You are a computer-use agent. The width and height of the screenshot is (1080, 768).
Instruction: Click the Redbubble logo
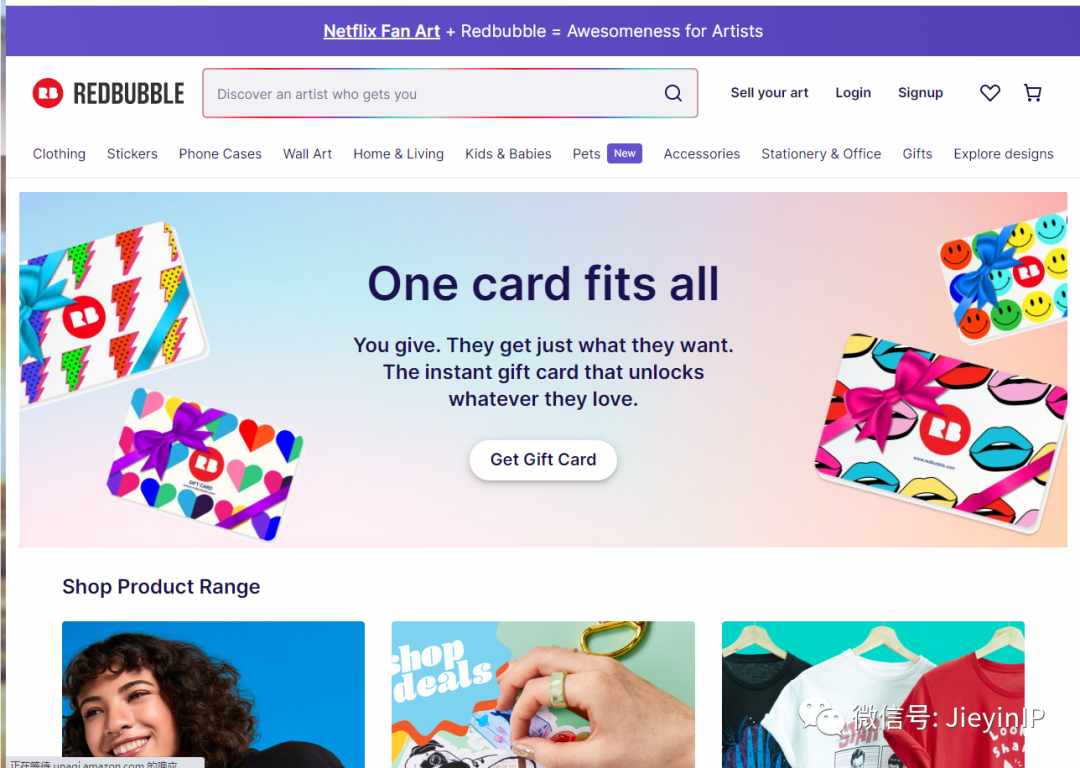click(x=108, y=93)
